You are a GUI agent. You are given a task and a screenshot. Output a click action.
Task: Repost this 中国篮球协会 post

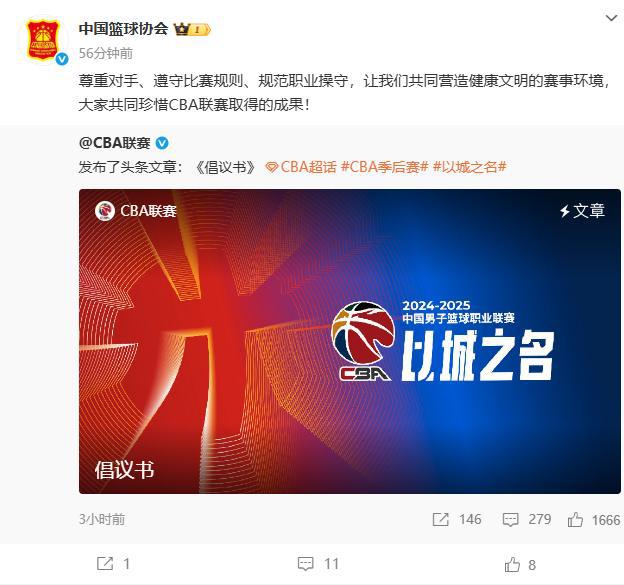pyautogui.click(x=113, y=564)
